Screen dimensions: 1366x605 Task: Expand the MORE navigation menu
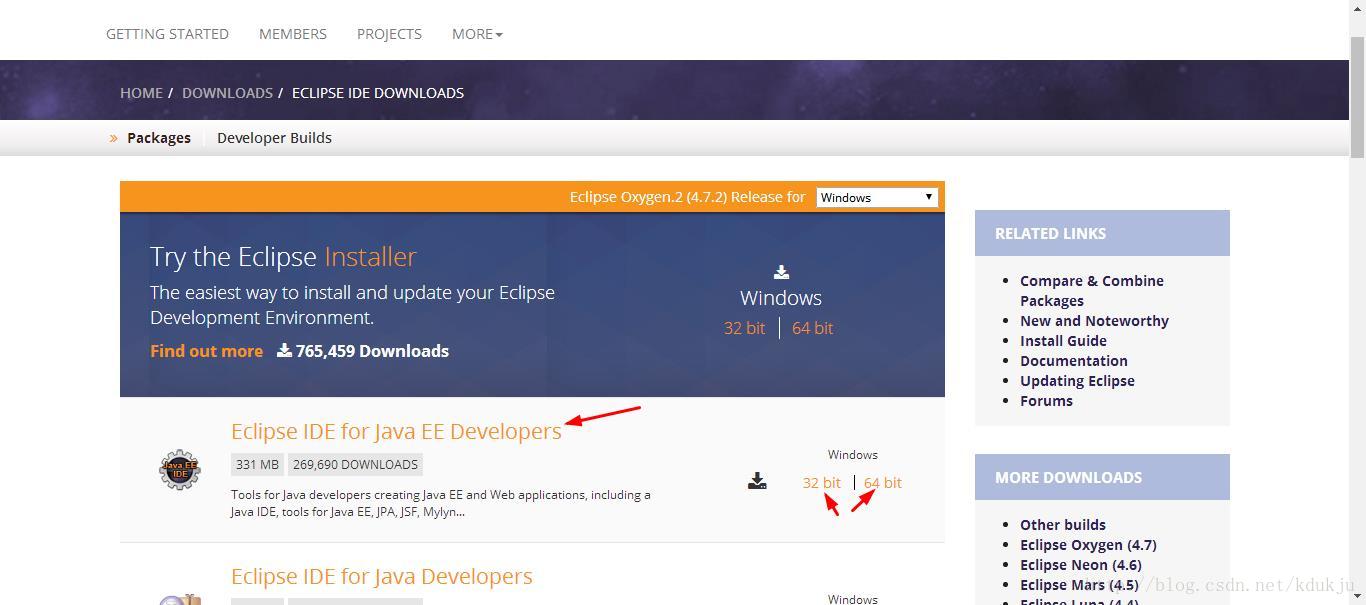point(477,34)
